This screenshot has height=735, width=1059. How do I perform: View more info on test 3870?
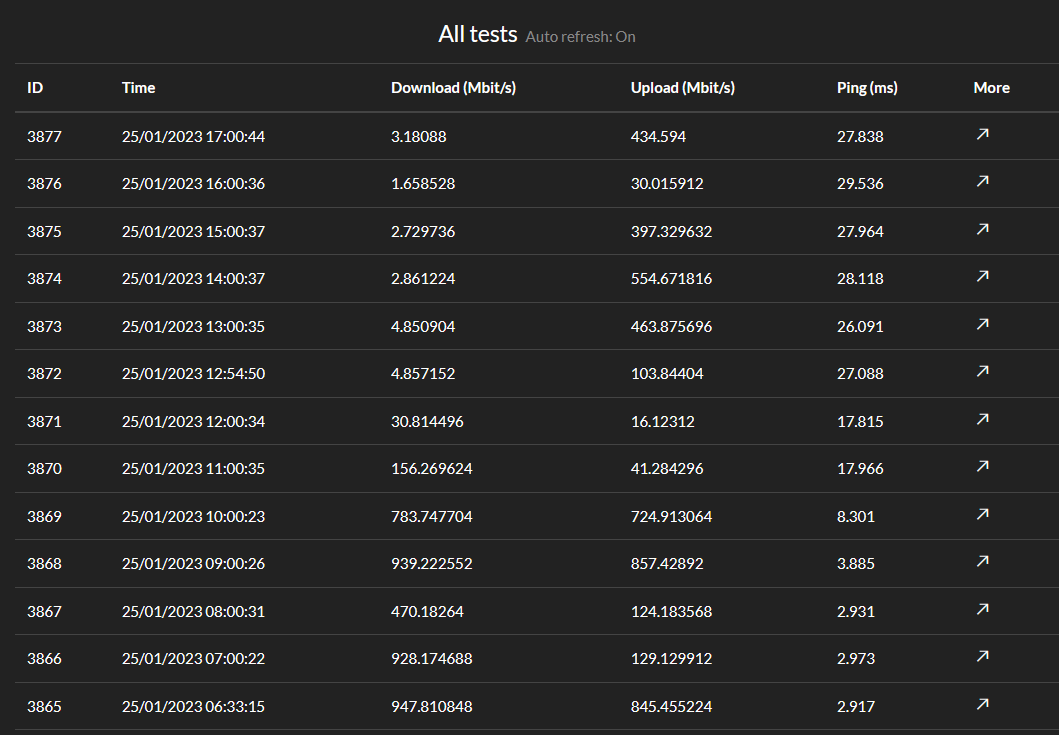982,466
